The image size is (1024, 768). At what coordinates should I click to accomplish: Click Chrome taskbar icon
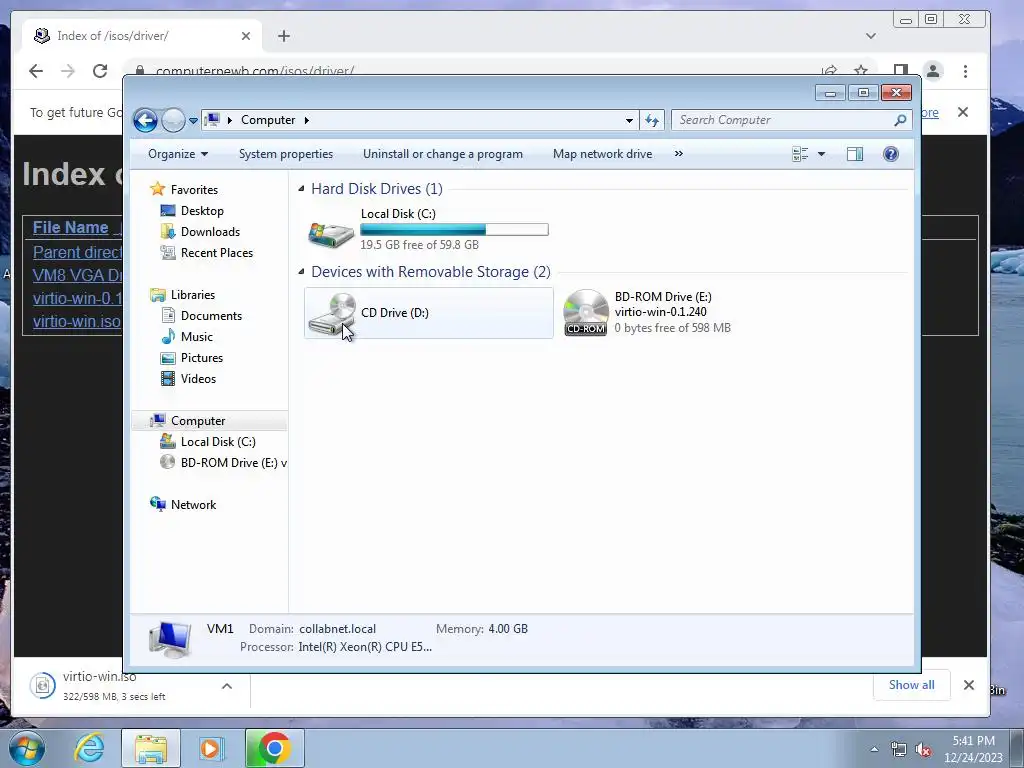click(x=274, y=748)
